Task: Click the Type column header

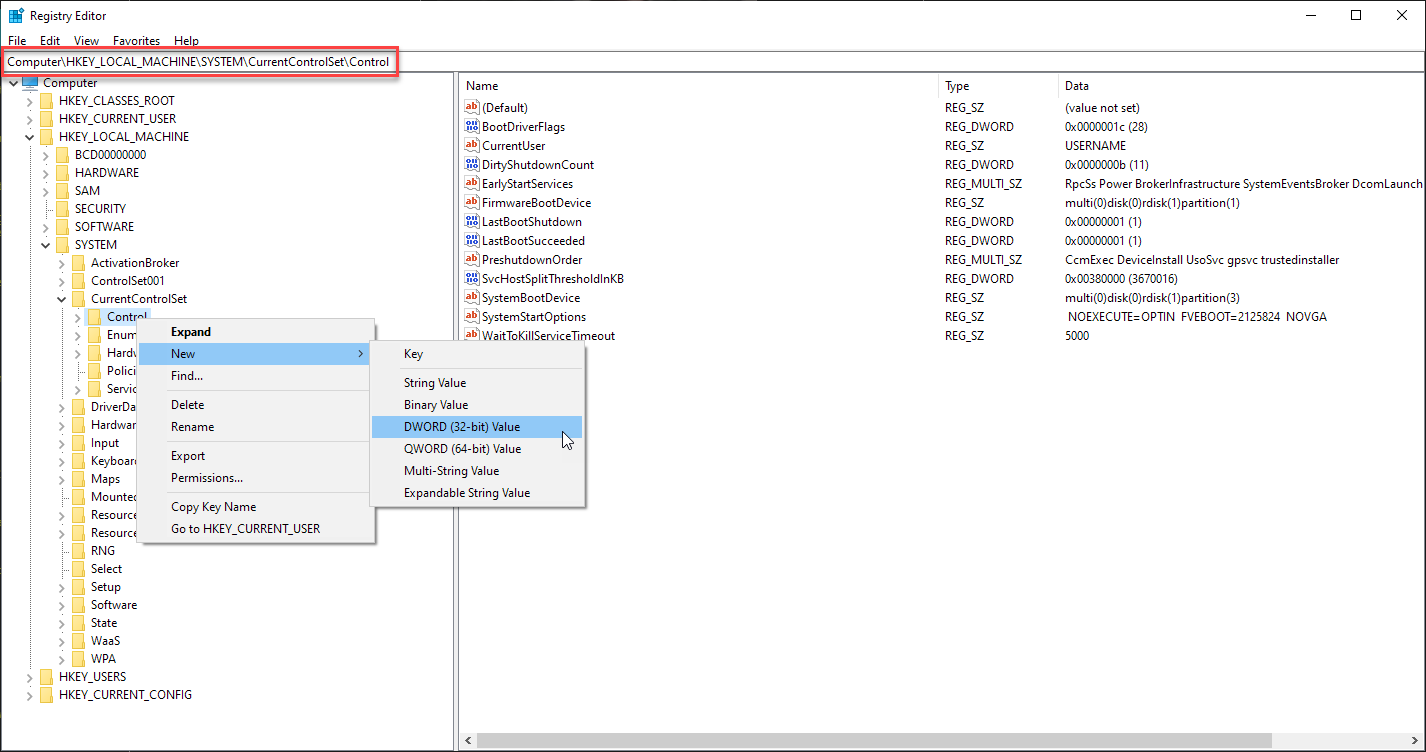Action: click(x=998, y=86)
